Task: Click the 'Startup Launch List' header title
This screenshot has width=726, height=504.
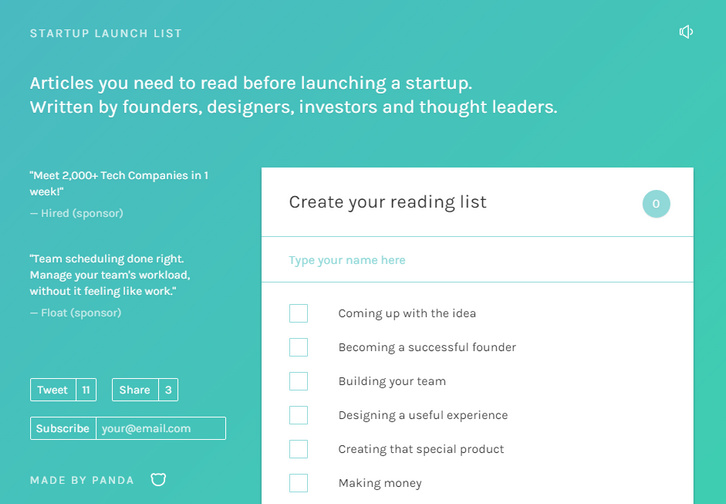Action: [x=106, y=33]
